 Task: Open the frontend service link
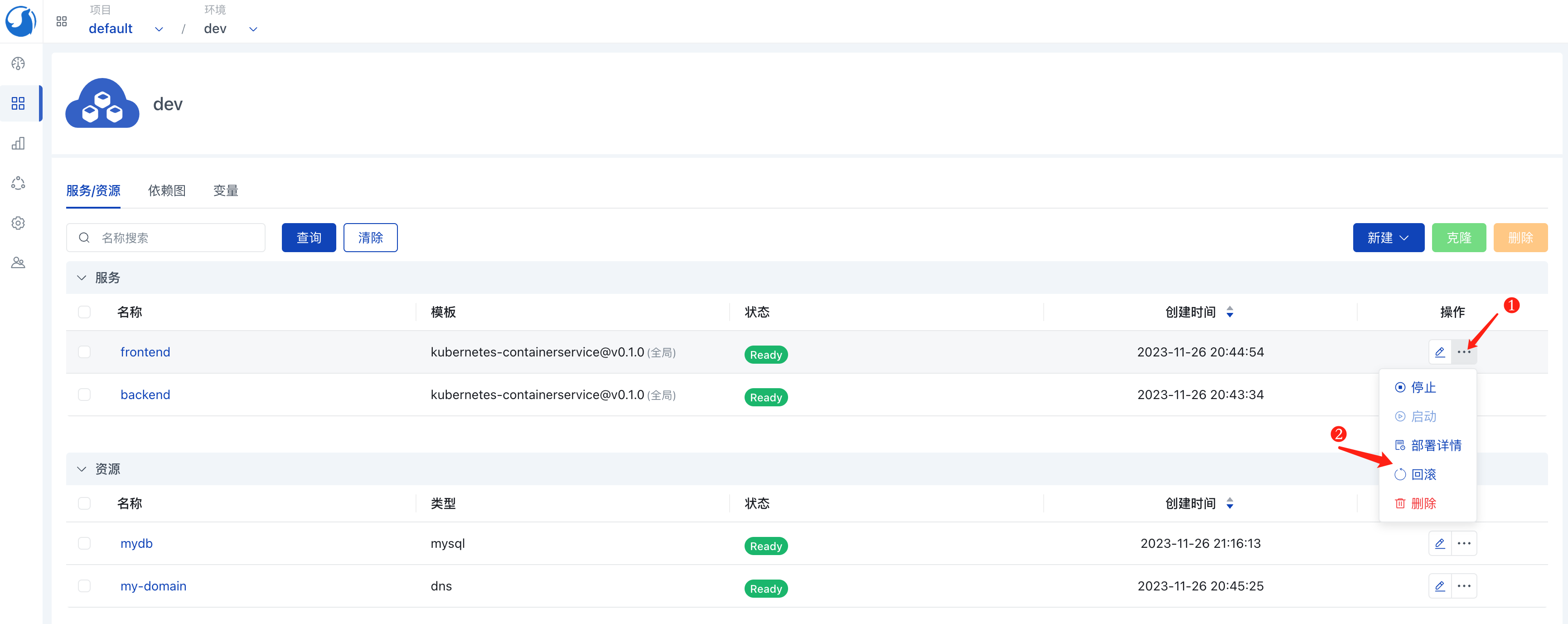pos(145,352)
